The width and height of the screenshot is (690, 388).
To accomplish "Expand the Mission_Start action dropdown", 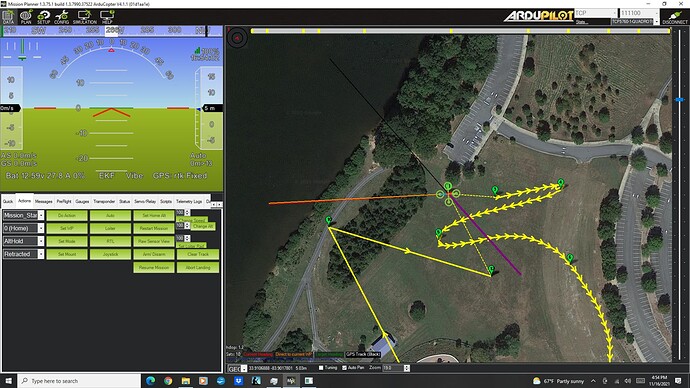I will 24,216.
